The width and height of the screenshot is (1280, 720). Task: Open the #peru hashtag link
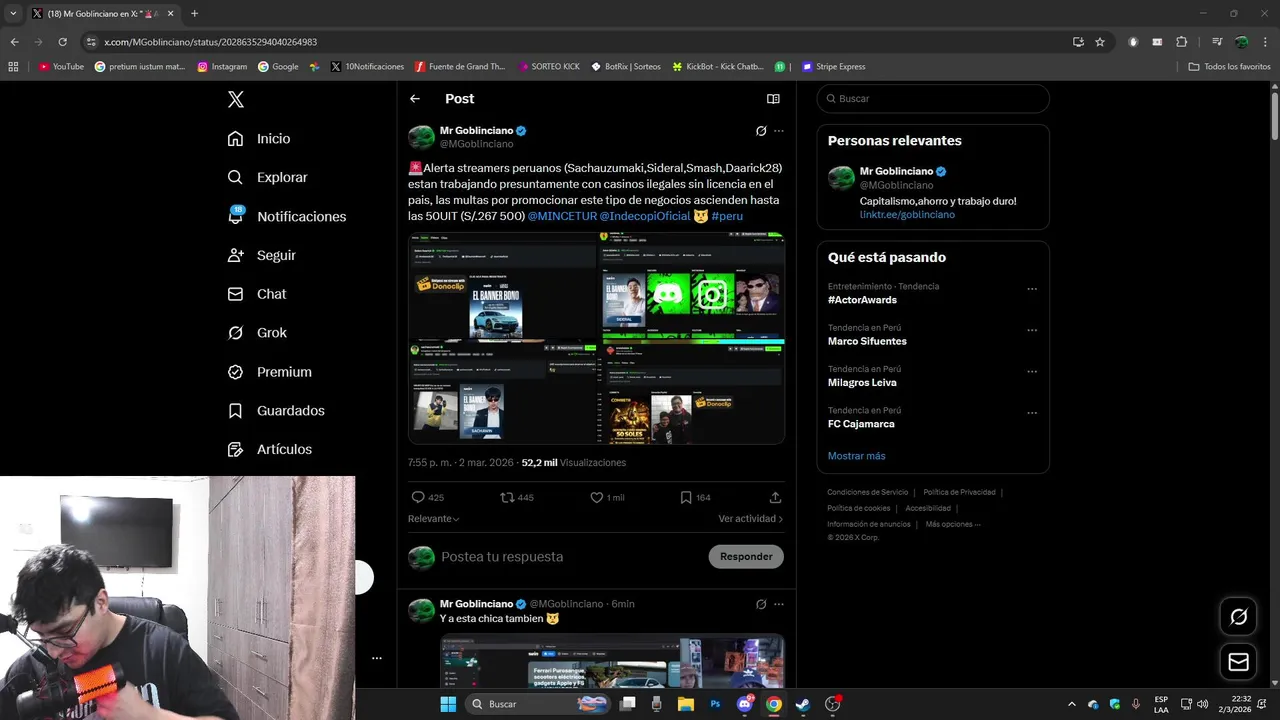click(x=727, y=216)
